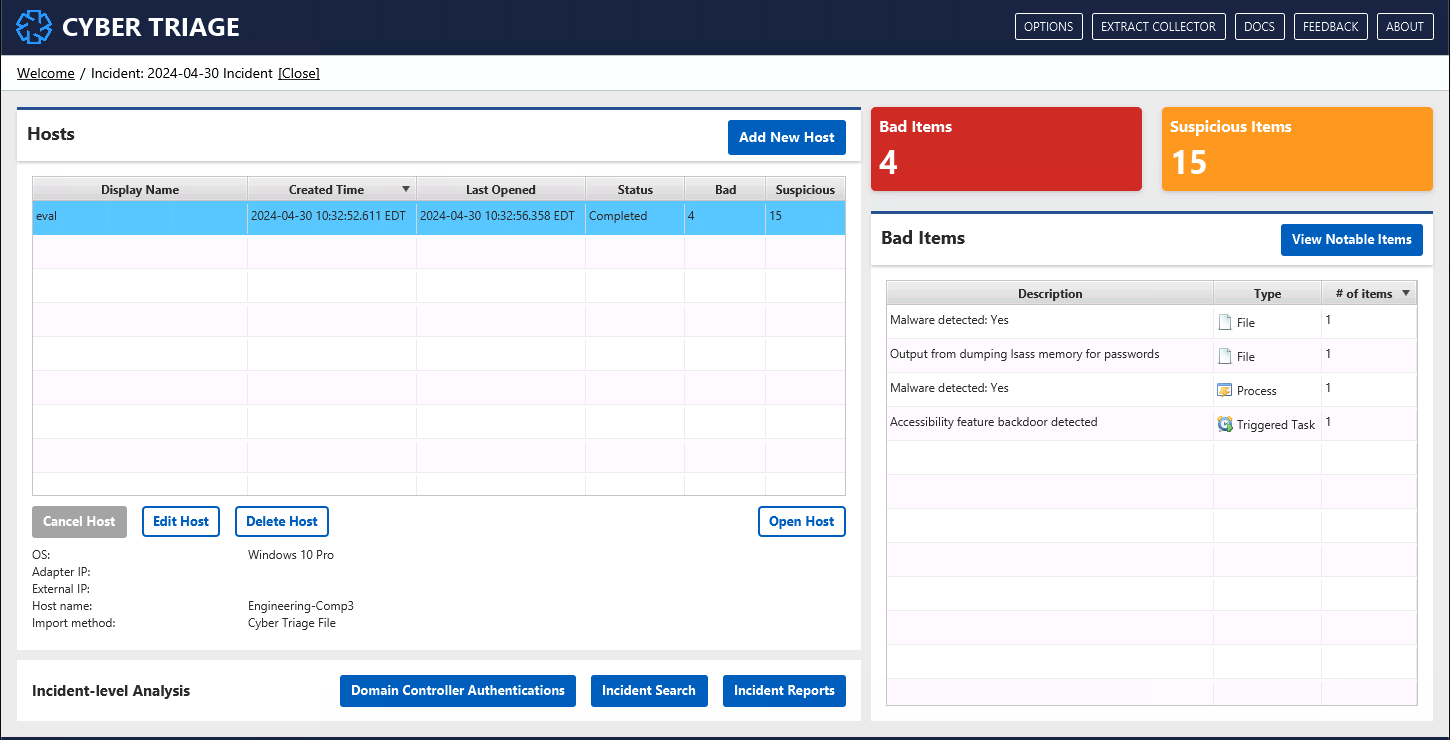Open the orange Suspicious Items card
The height and width of the screenshot is (740, 1450).
[x=1296, y=149]
